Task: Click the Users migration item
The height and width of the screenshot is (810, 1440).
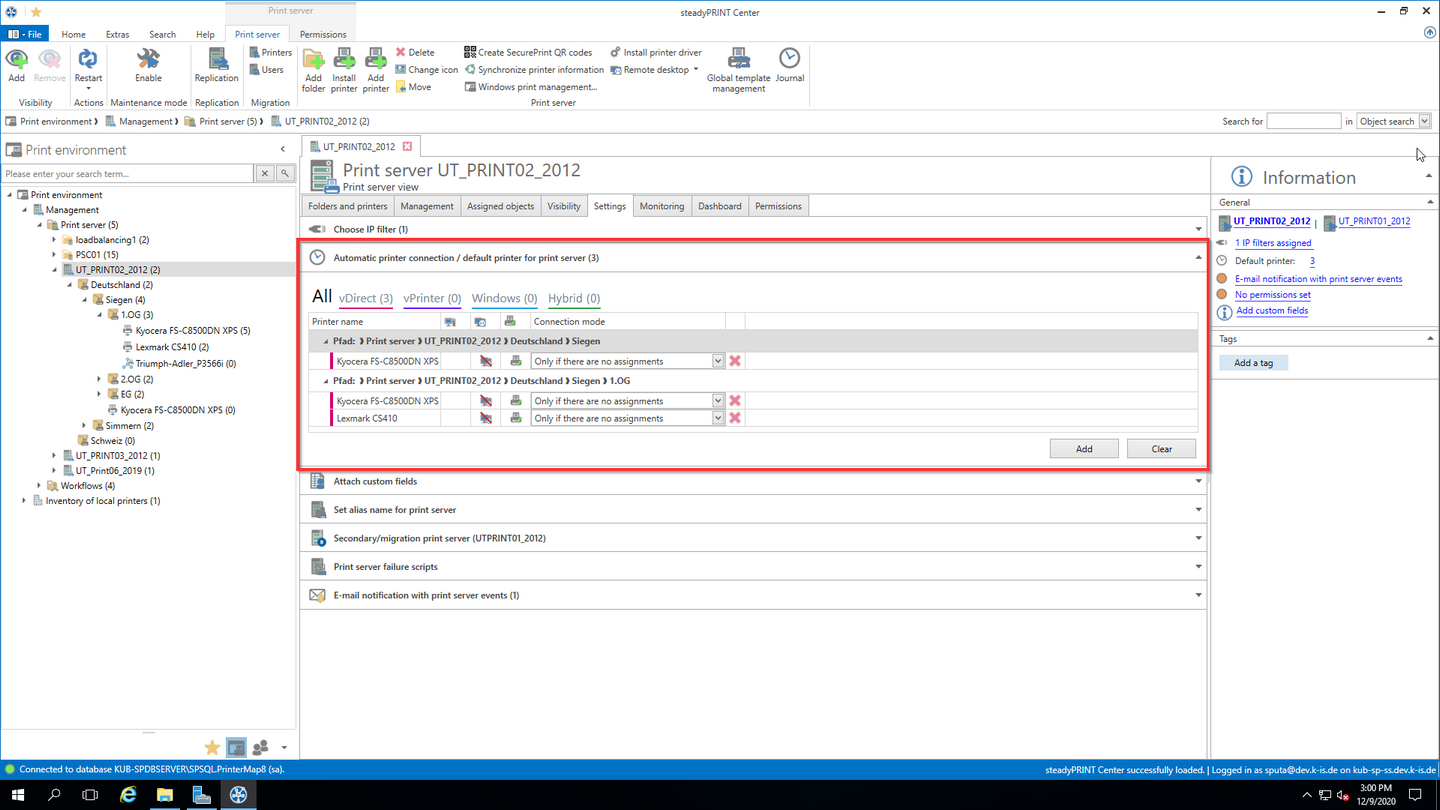Action: [x=267, y=70]
